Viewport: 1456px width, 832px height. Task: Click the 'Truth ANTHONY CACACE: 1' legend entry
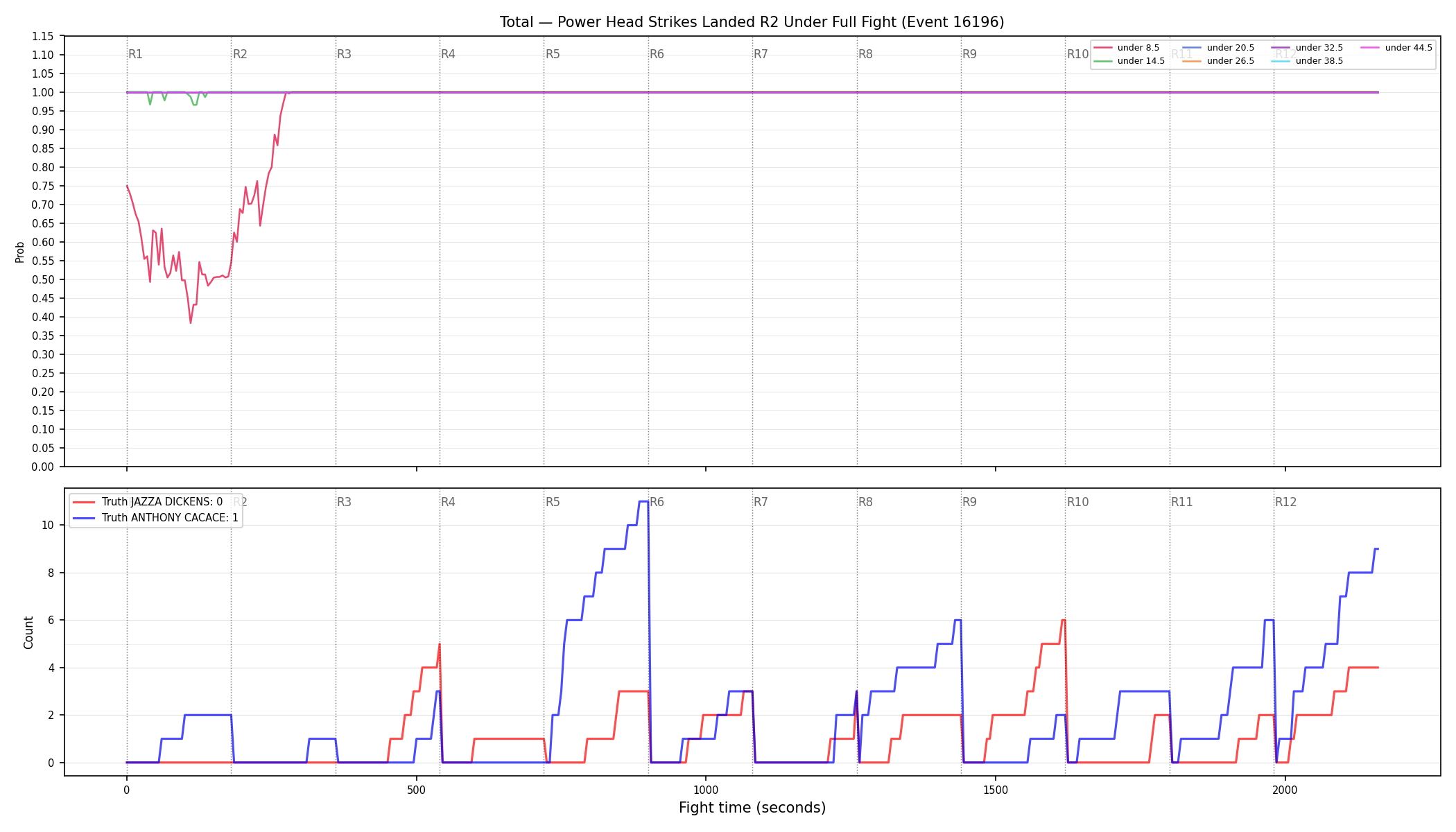[x=155, y=518]
